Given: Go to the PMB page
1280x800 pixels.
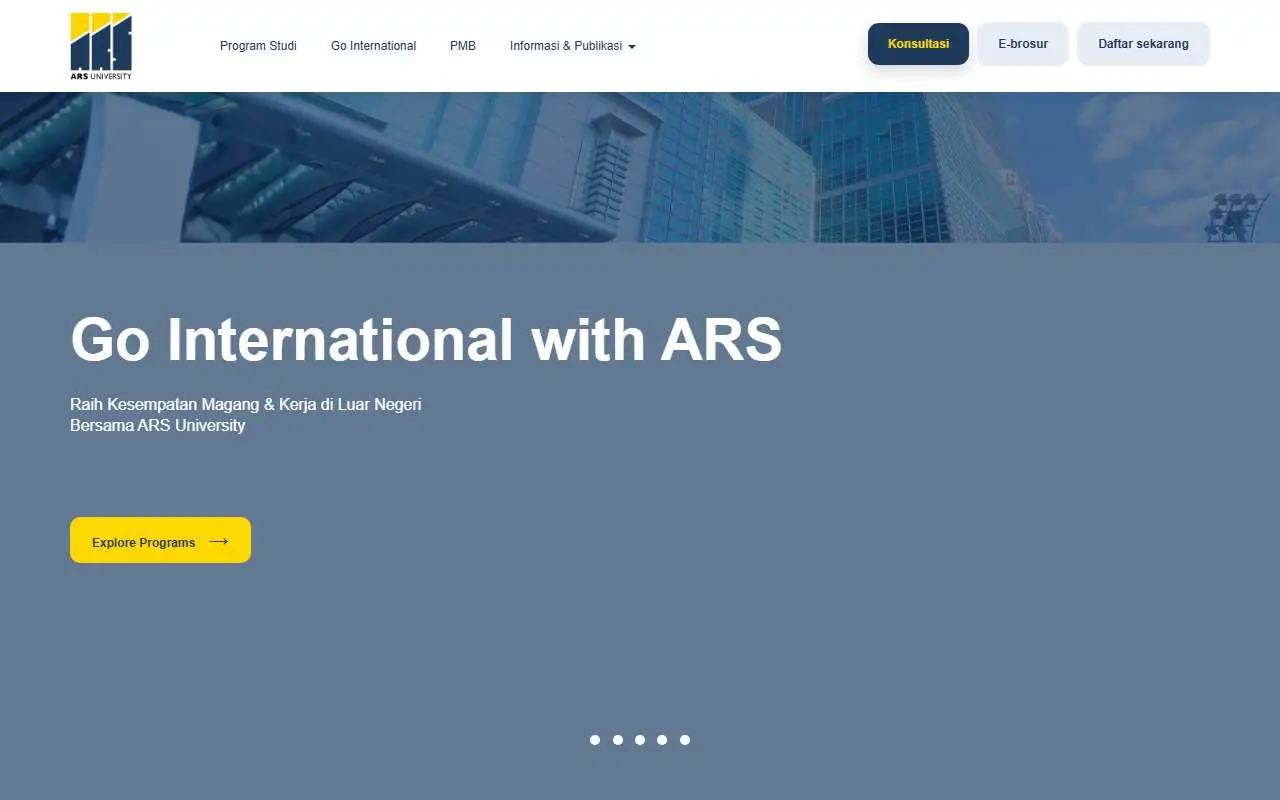Looking at the screenshot, I should coord(463,46).
